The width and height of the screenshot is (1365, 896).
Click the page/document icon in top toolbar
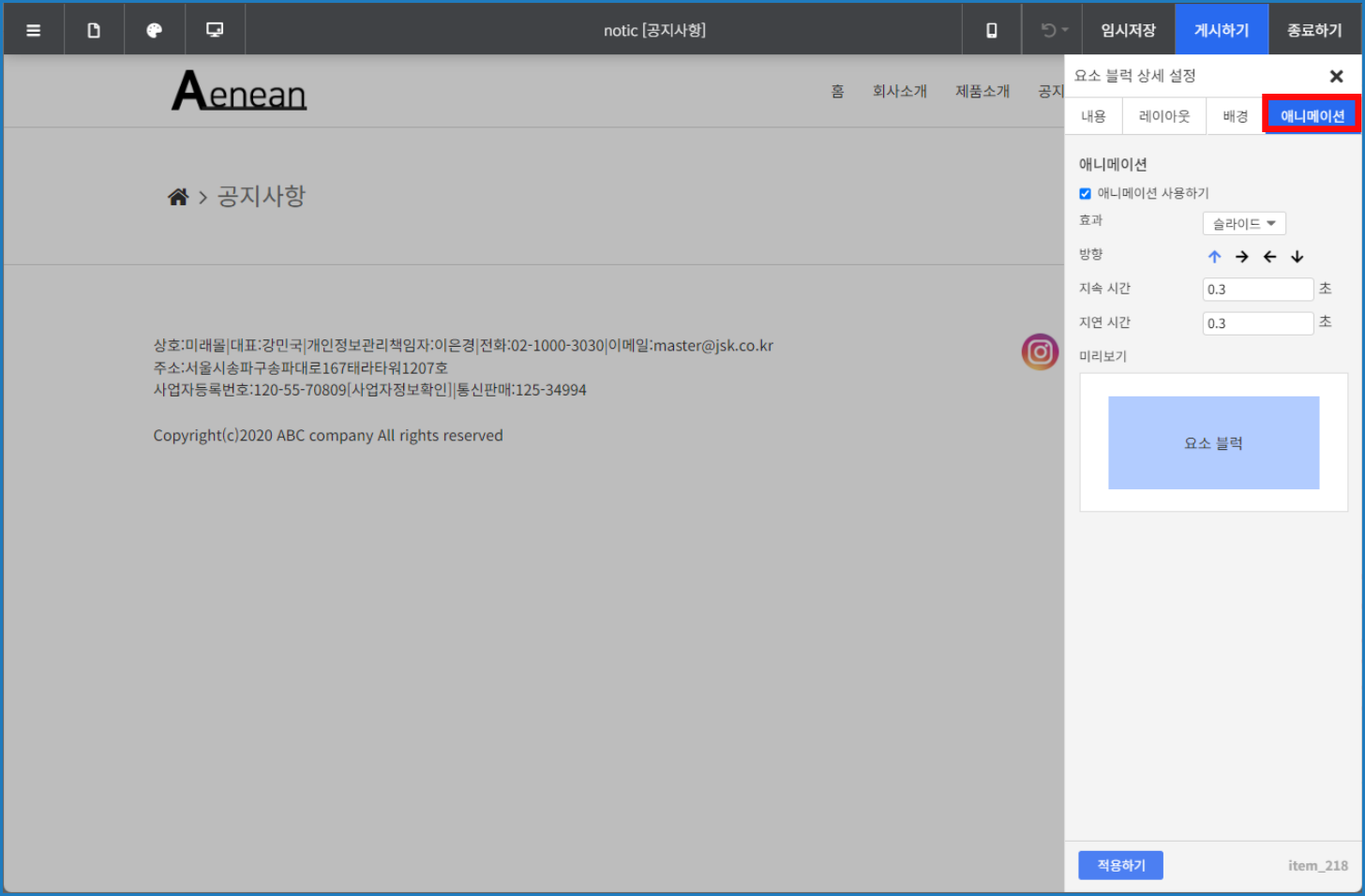(94, 29)
